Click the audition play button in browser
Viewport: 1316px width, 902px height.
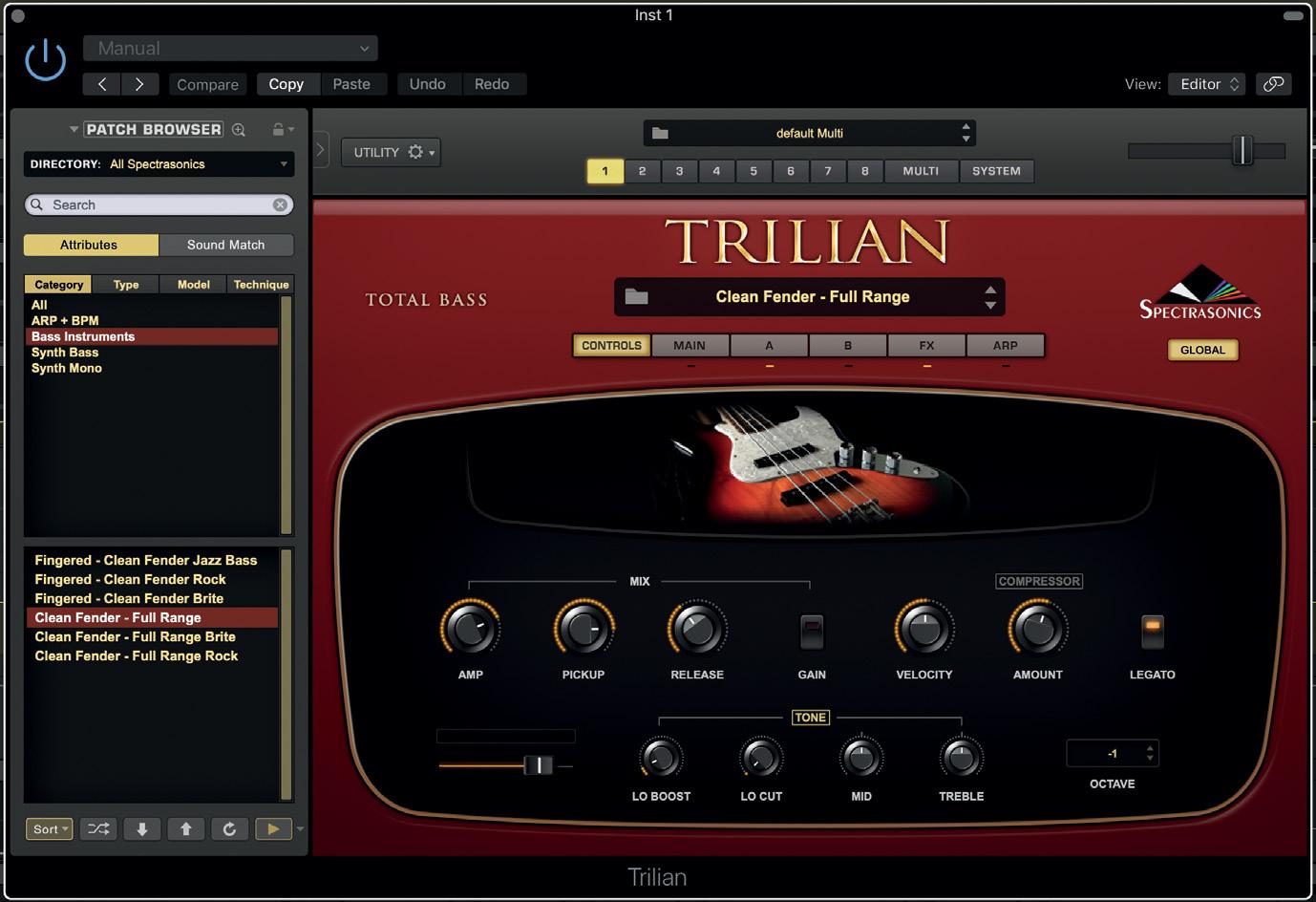[x=273, y=829]
